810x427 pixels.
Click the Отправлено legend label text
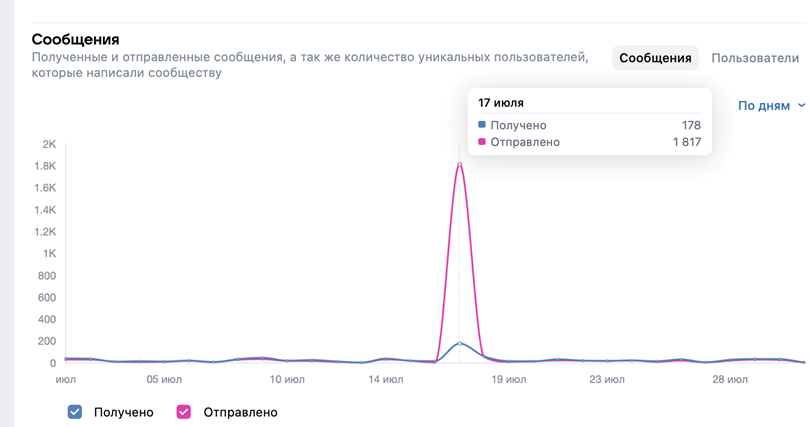pos(240,411)
